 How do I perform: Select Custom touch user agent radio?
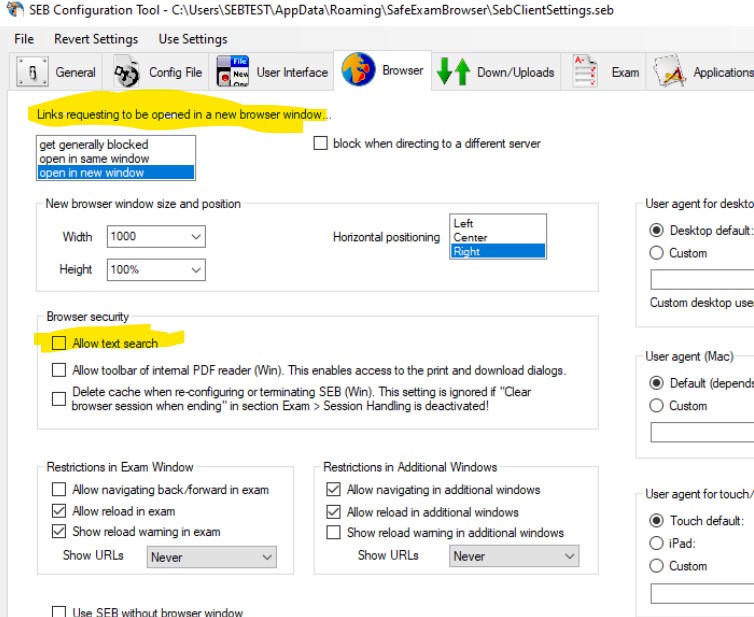656,566
